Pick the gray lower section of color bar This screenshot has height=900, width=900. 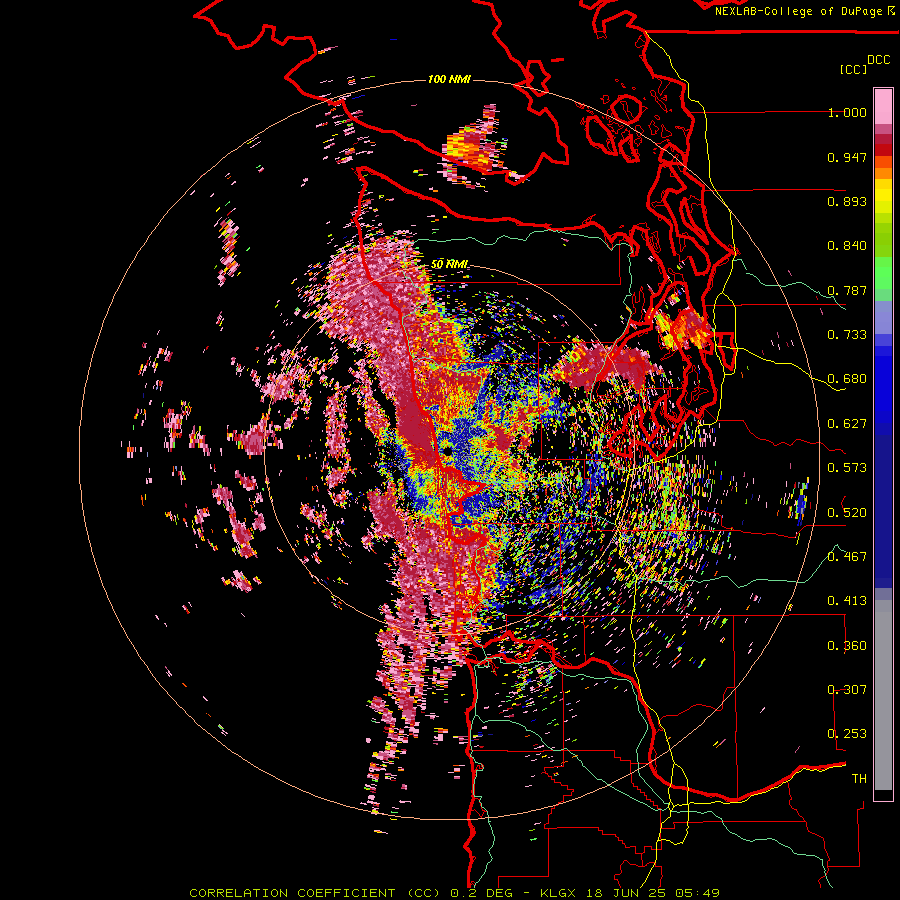883,695
